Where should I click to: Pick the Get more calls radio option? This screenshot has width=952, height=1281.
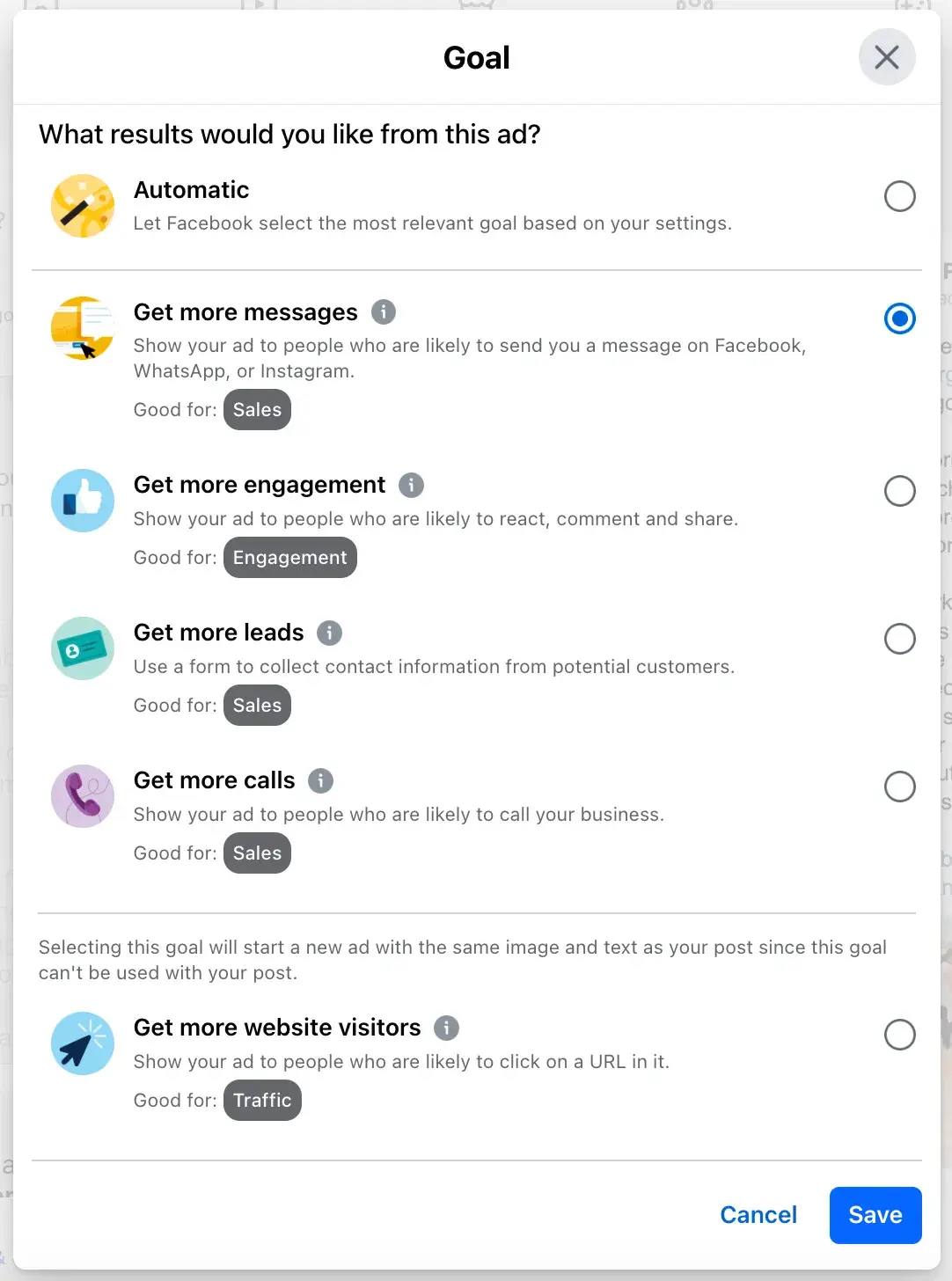[899, 787]
